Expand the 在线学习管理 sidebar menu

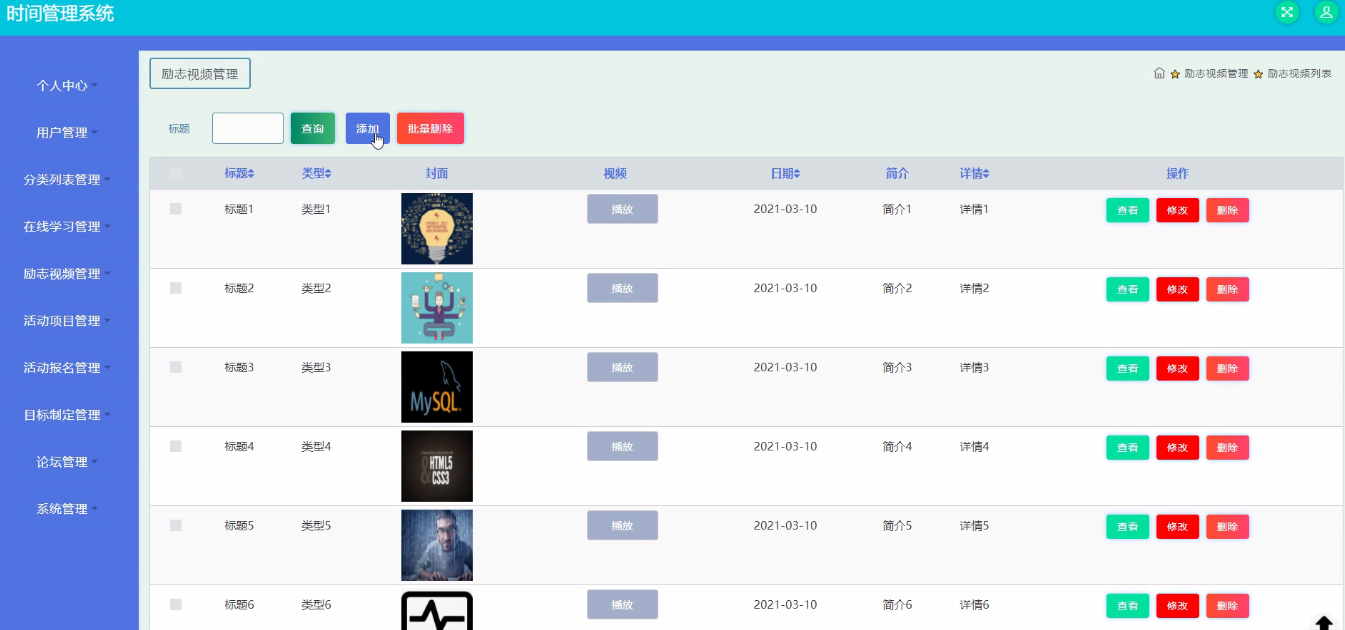(x=69, y=227)
